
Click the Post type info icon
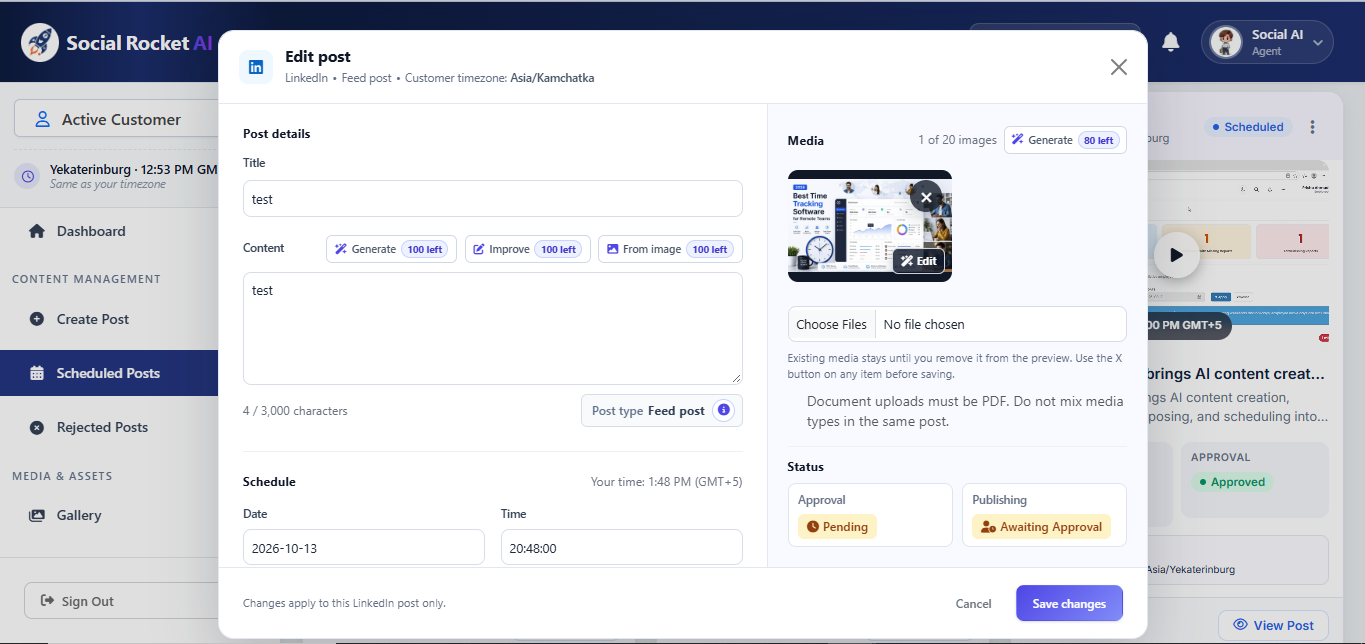725,410
